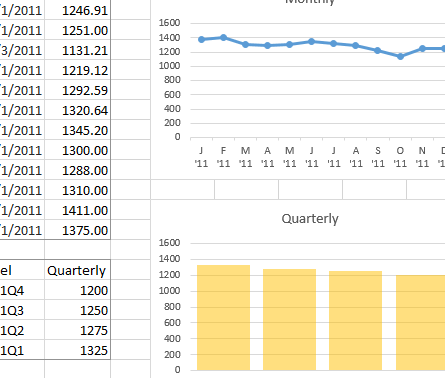Image resolution: width=445 pixels, height=378 pixels.
Task: Select the Quarterly column header cell
Action: (77, 270)
